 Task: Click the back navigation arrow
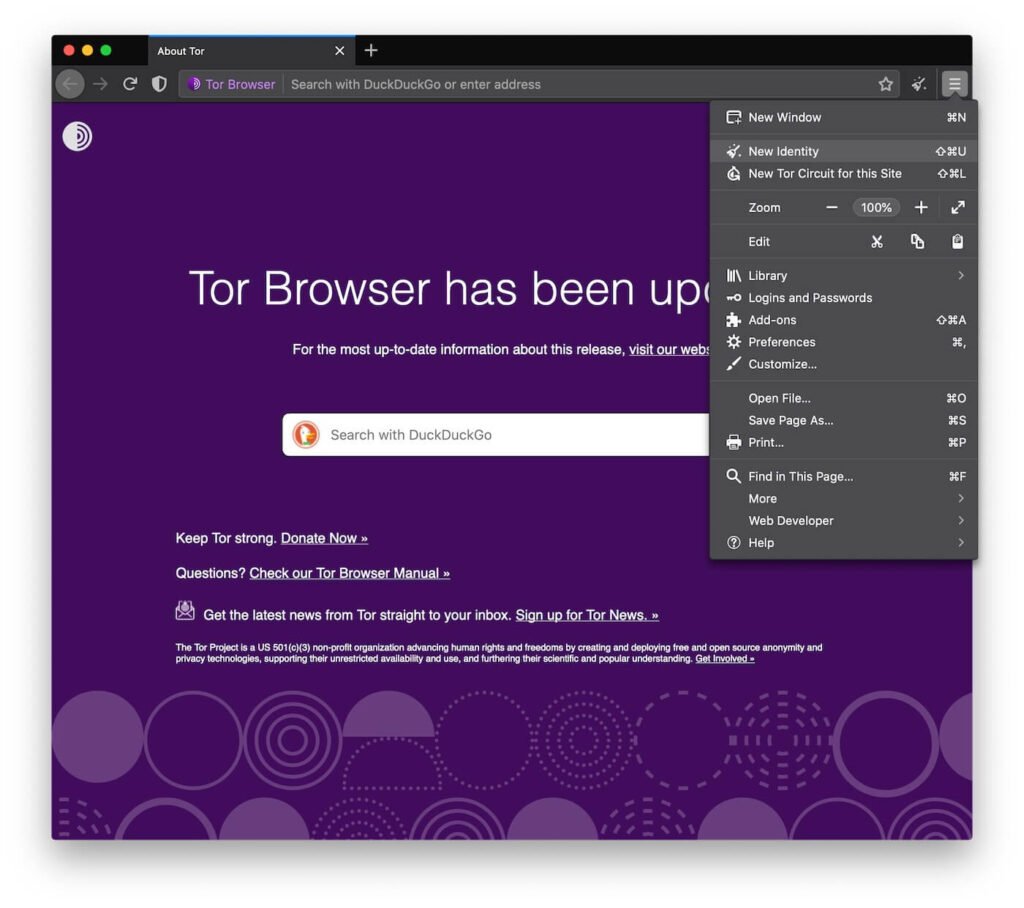tap(70, 84)
